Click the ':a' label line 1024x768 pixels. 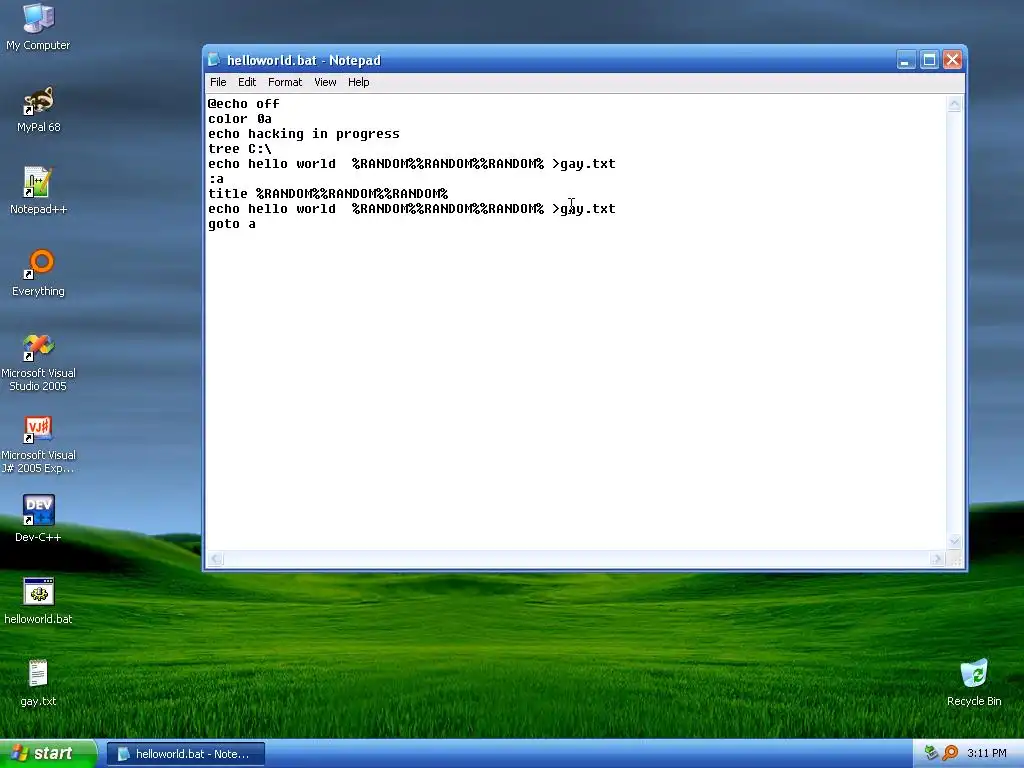pyautogui.click(x=216, y=179)
